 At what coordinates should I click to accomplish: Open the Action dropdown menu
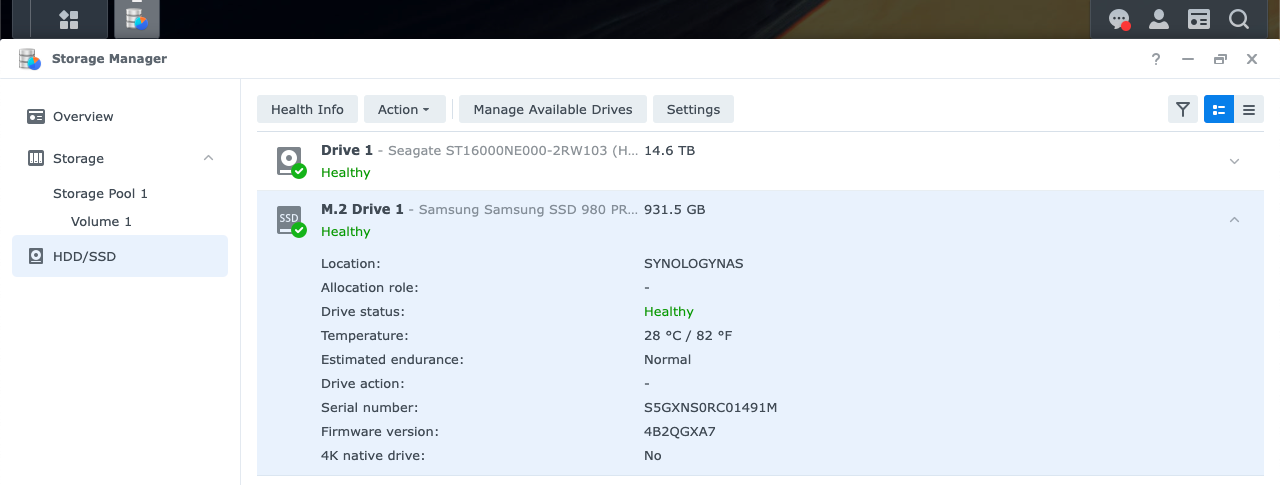[x=404, y=109]
